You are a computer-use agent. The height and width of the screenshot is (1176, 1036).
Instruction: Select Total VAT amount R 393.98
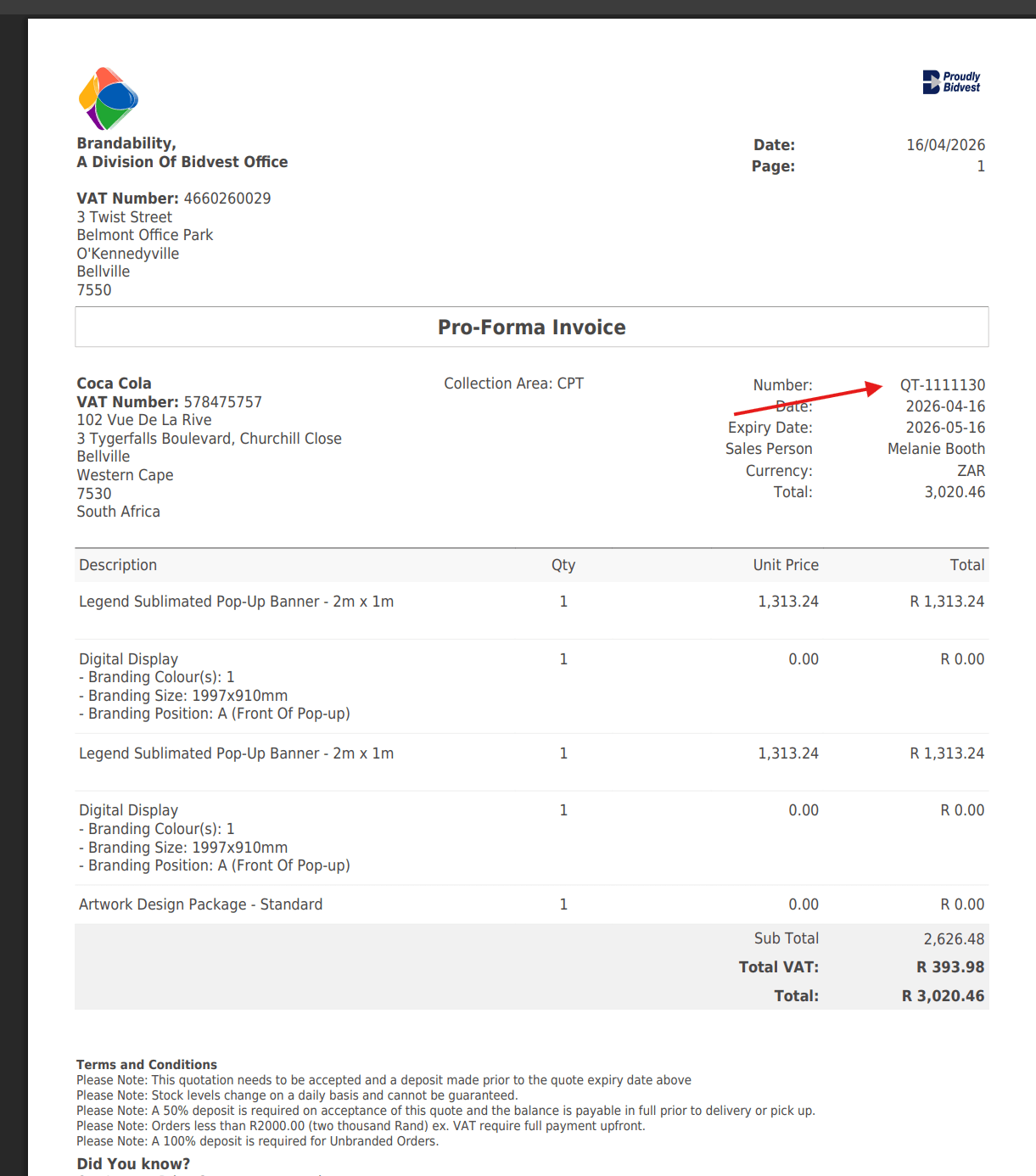[951, 967]
